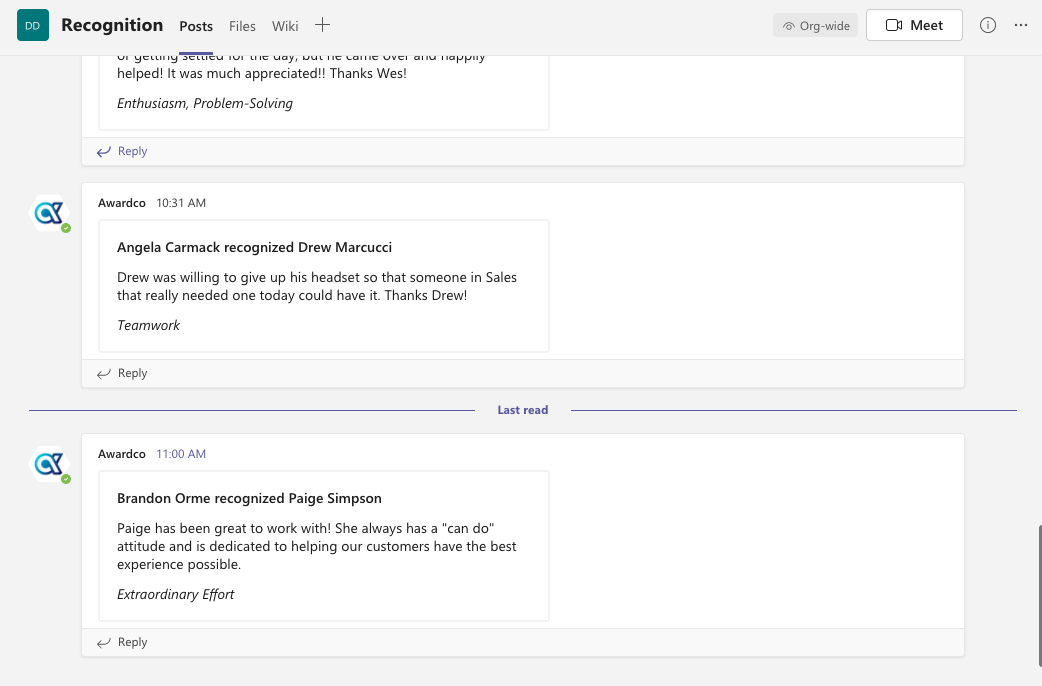Click the Org-wide badge
The image size is (1042, 686).
coord(816,26)
